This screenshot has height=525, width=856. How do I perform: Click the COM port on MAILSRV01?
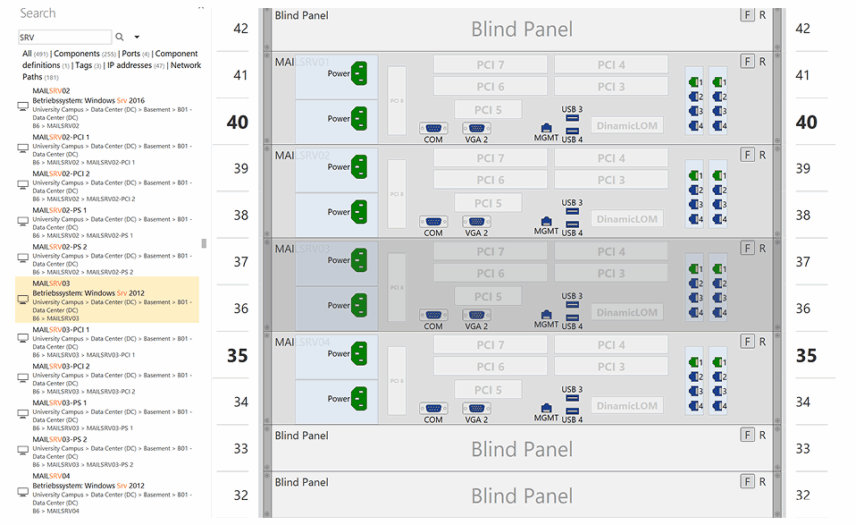[433, 129]
